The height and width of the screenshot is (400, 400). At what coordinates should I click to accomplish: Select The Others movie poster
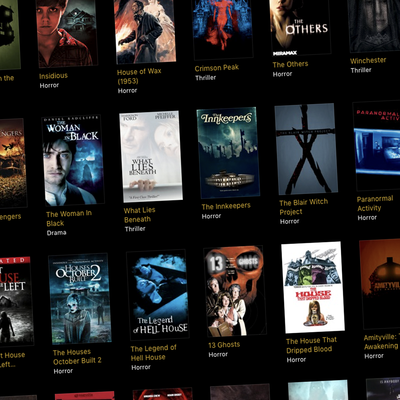tap(300, 27)
